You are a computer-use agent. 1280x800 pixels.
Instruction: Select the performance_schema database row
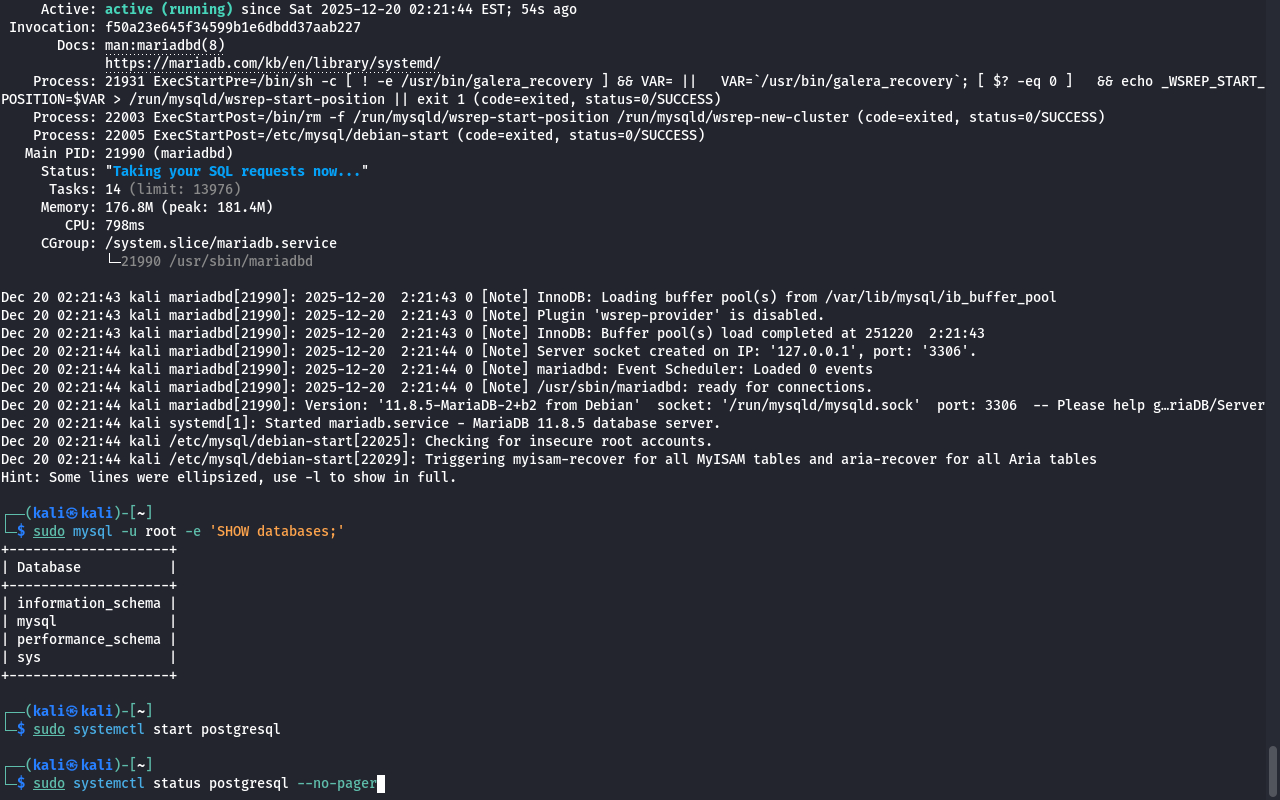point(88,639)
